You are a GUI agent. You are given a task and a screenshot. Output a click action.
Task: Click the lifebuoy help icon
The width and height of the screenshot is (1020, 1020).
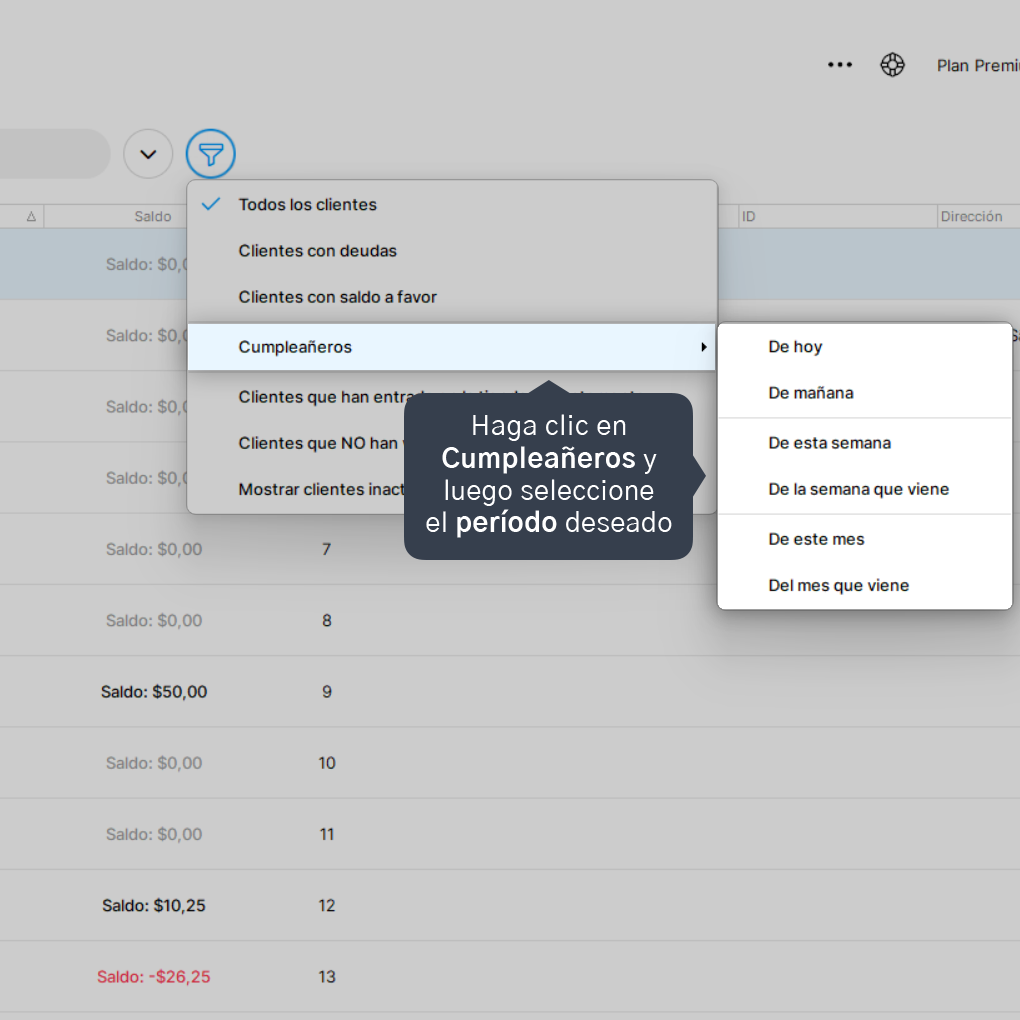[892, 65]
